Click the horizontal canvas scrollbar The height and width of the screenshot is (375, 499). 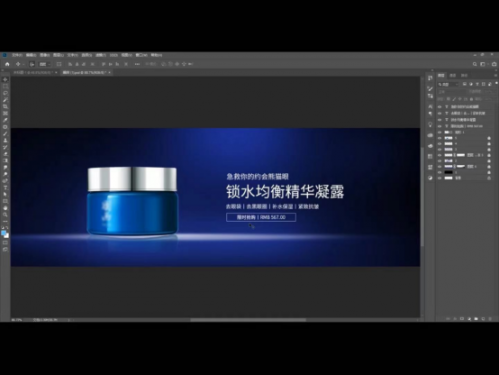(248, 320)
